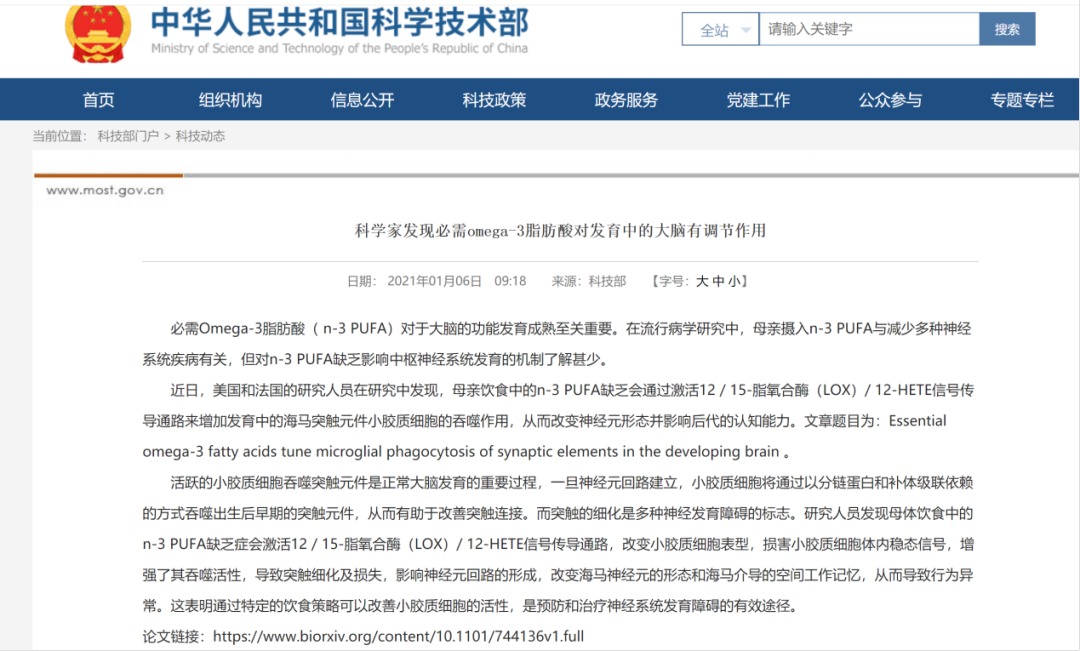Click the Ministry of Science and Technology English subtitle
Image resolution: width=1080 pixels, height=651 pixels.
point(340,48)
